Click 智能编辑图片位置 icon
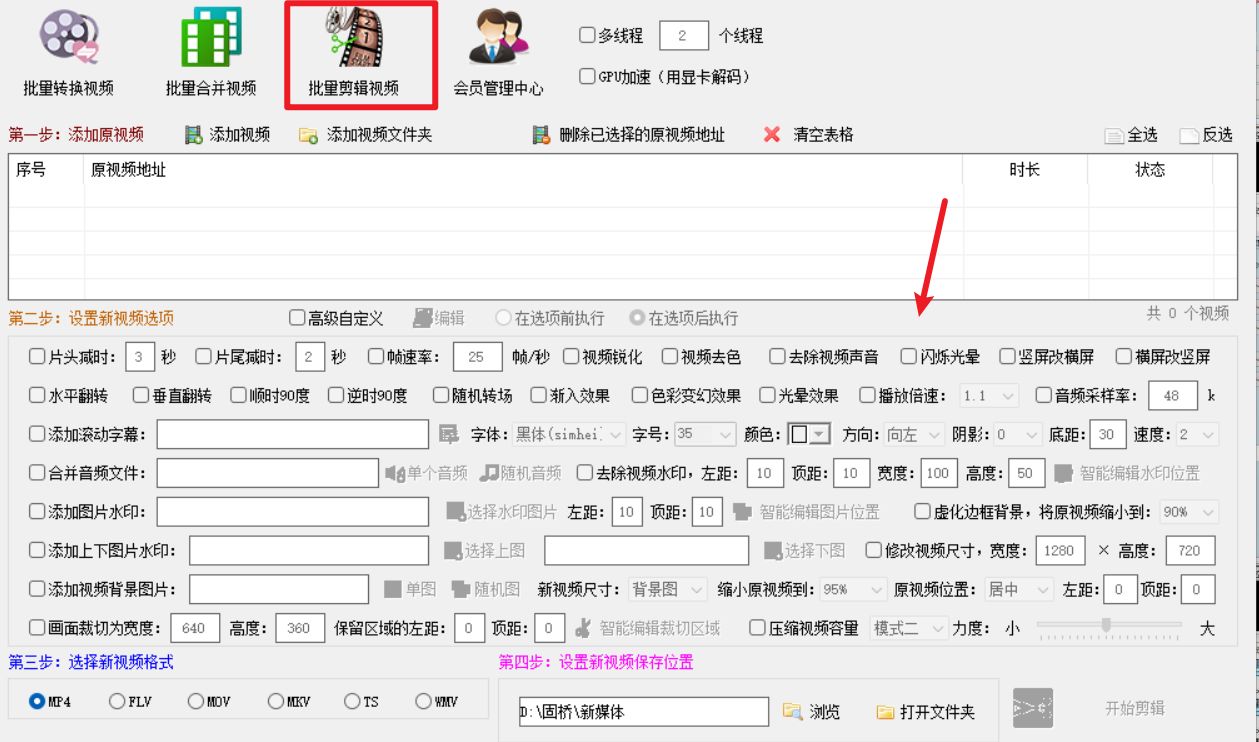This screenshot has height=742, width=1259. 742,511
